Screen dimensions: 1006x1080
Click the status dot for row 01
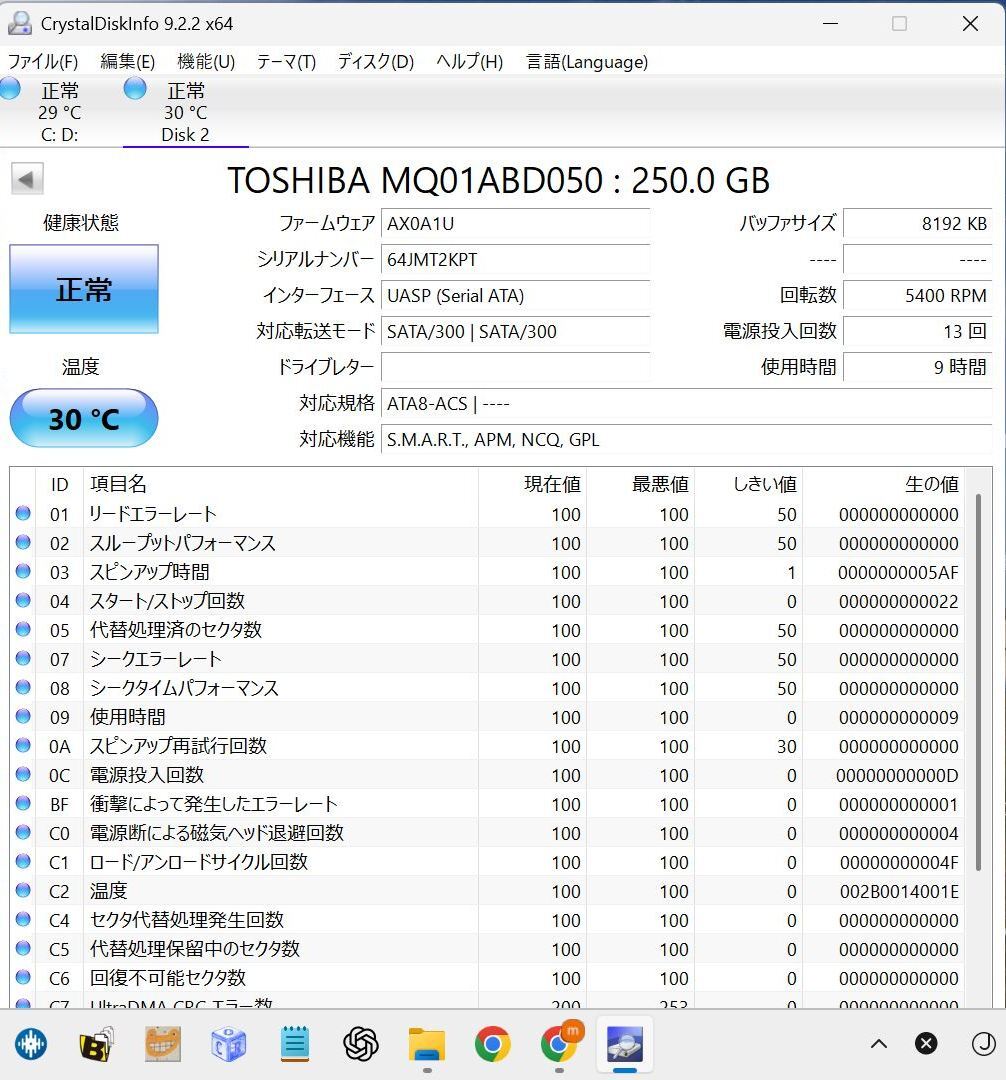point(23,513)
